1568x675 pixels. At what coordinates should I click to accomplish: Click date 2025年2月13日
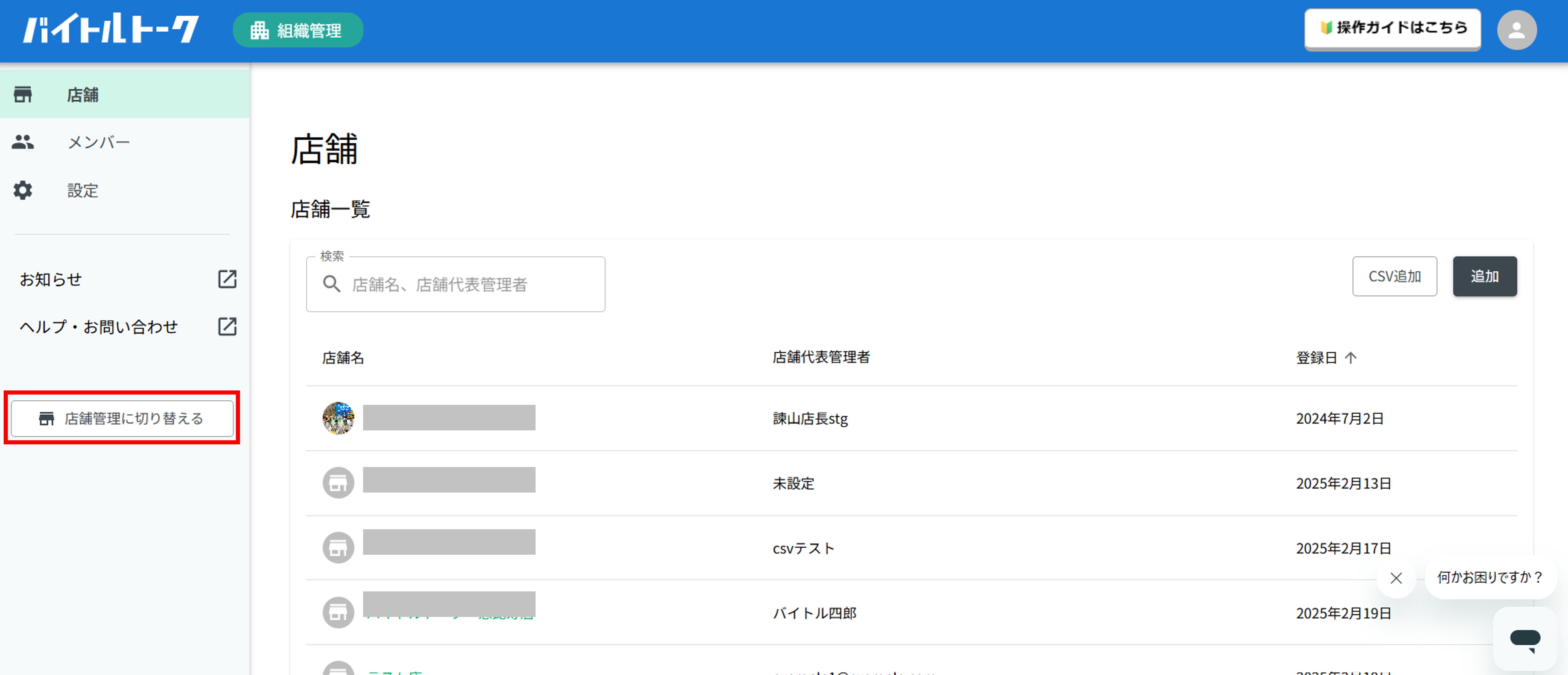(1343, 483)
